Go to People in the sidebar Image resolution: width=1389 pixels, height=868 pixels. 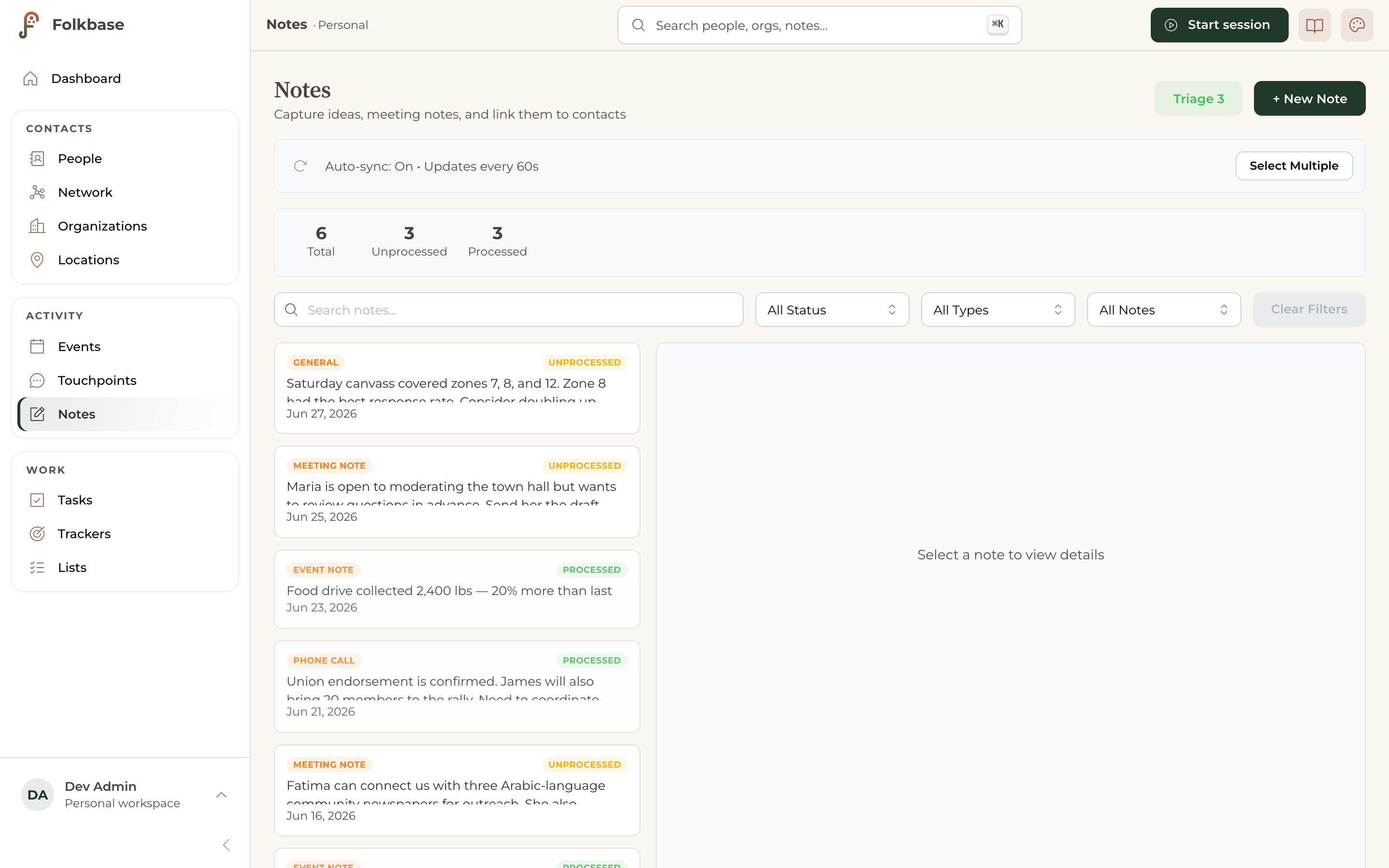[125, 159]
